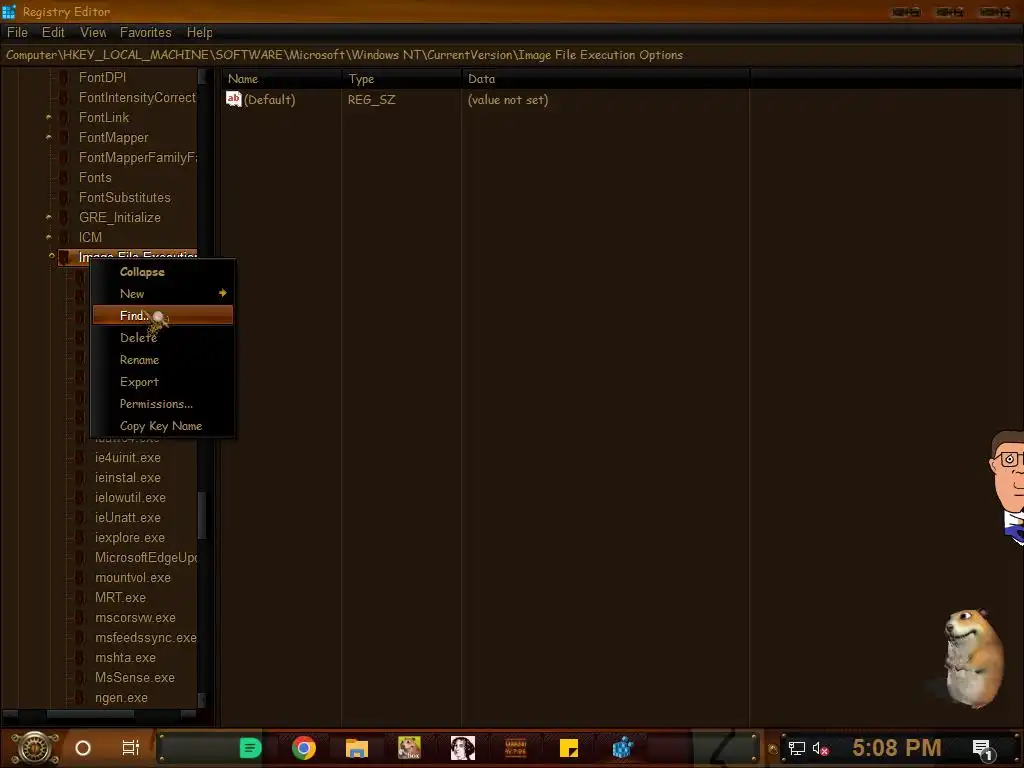Click the REG_SZ type cell
This screenshot has width=1024, height=768.
[372, 99]
